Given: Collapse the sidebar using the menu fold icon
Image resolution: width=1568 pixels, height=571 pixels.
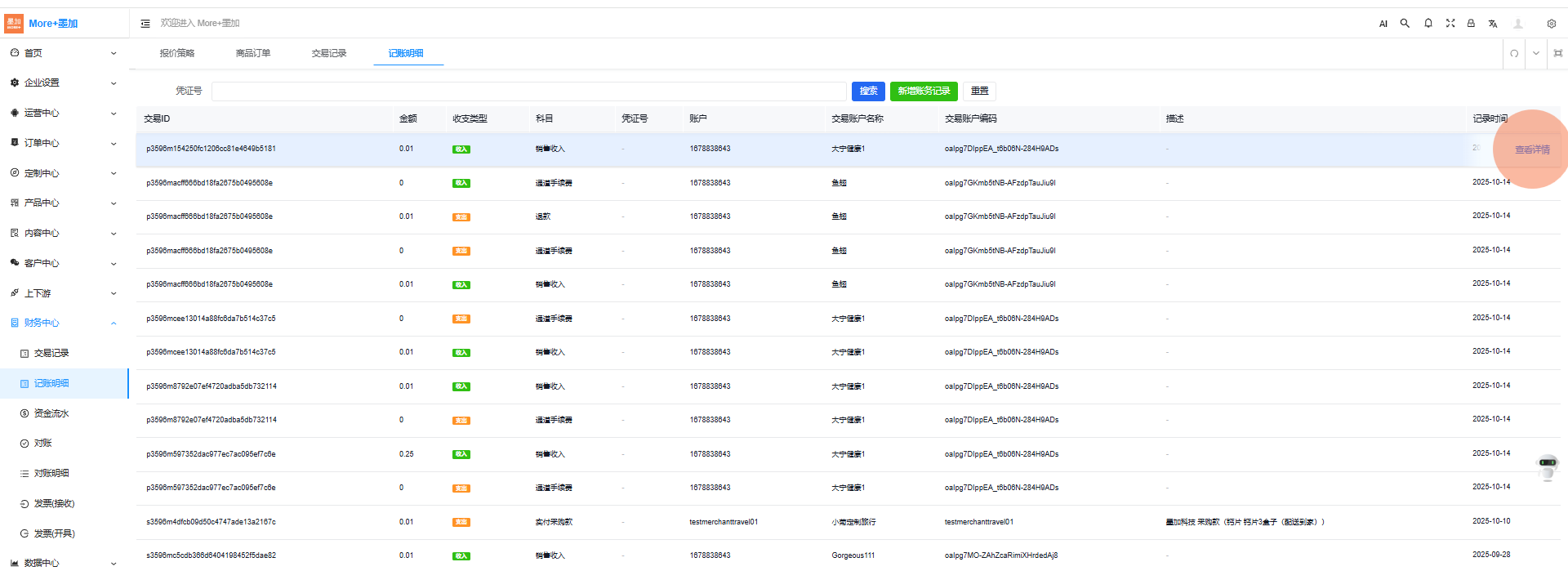Looking at the screenshot, I should [145, 24].
